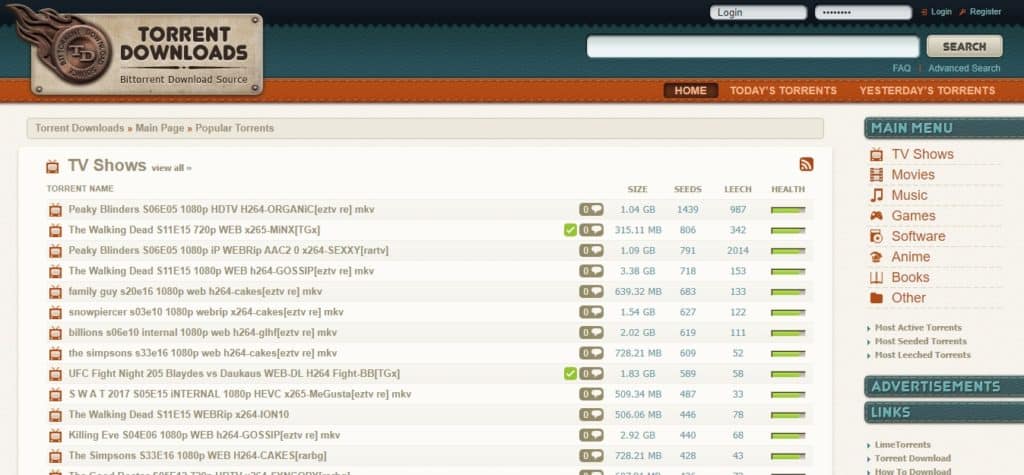Click health bar of Peaky Blinders ORGANiC
Image resolution: width=1024 pixels, height=475 pixels.
click(x=788, y=210)
